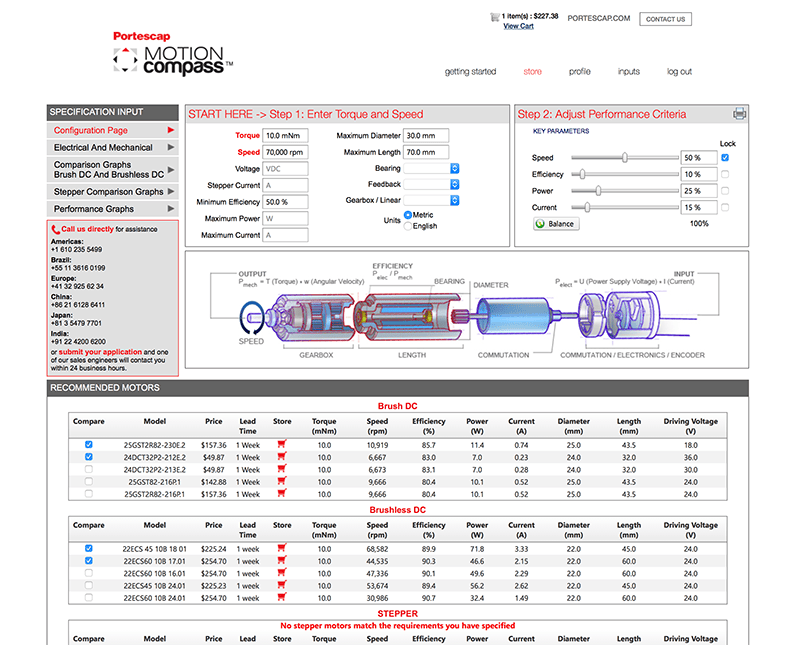Click the Voltage VDC input field

285,169
